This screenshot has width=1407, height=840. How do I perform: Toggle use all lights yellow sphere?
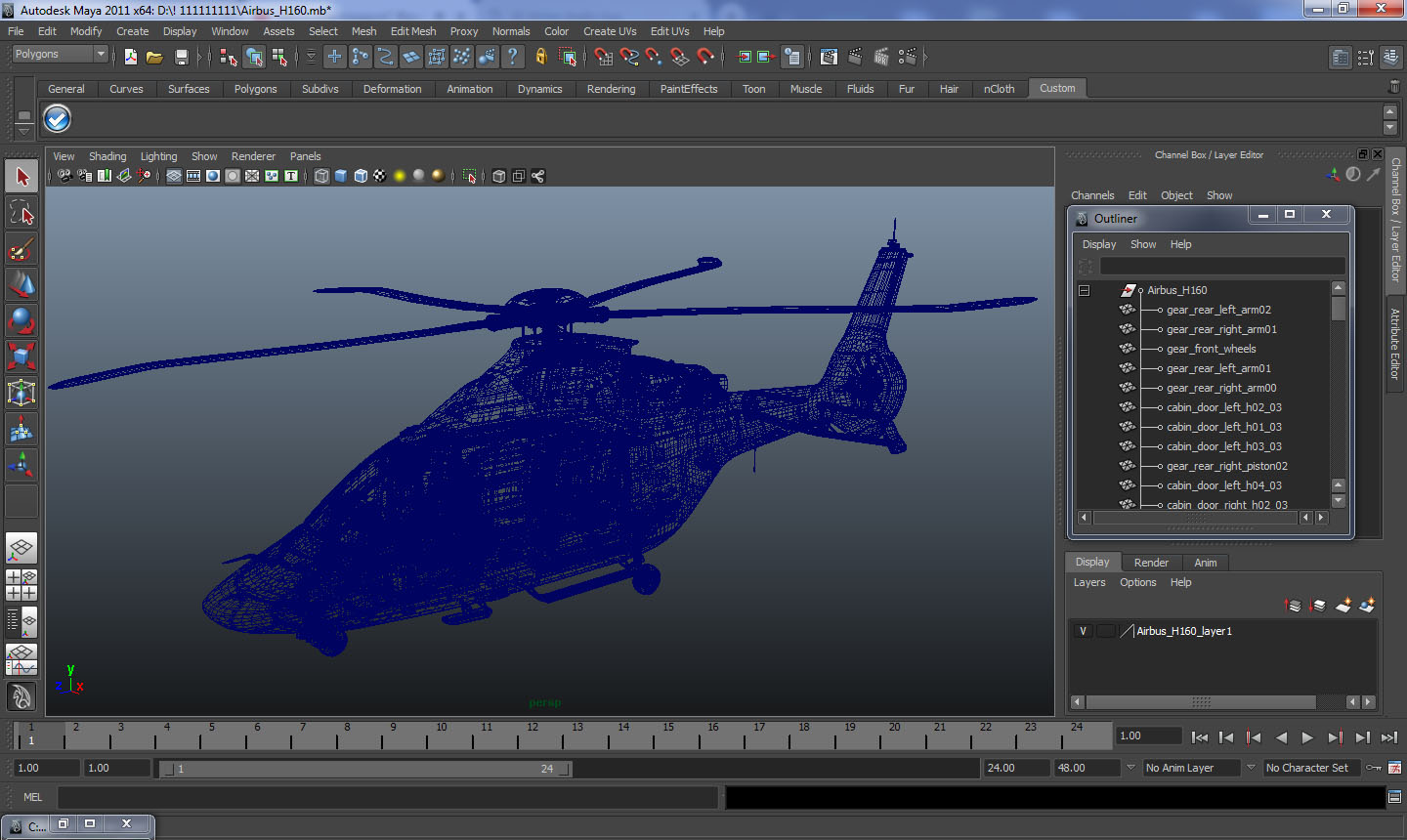[x=400, y=176]
